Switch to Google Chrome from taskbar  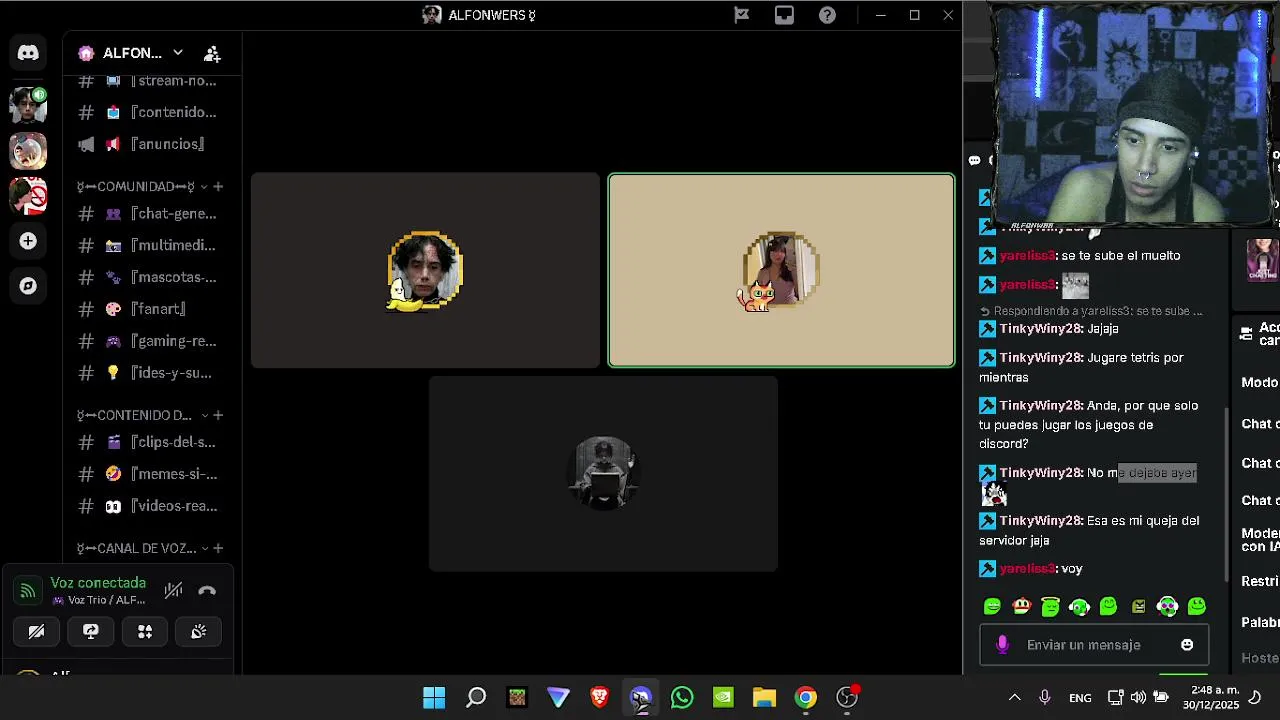coord(805,698)
